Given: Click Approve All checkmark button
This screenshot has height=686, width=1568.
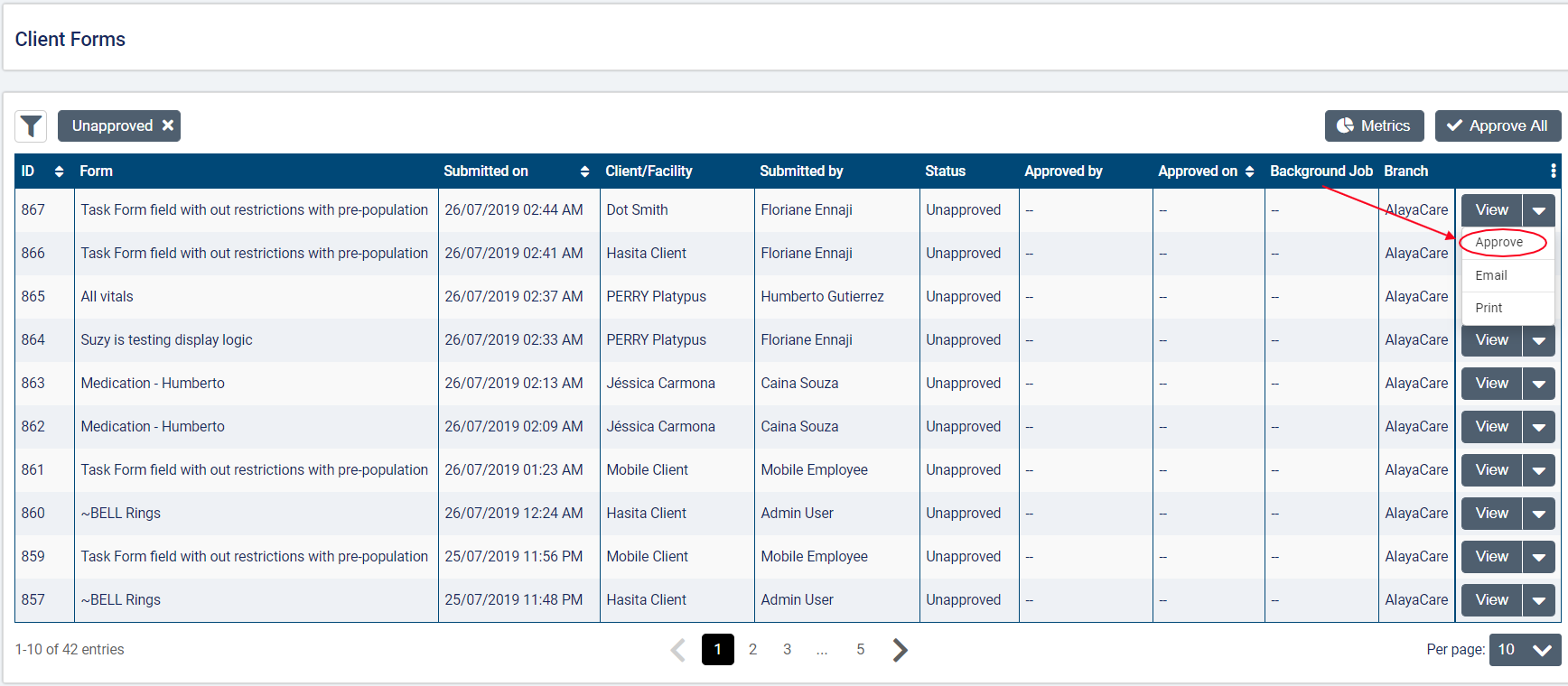Looking at the screenshot, I should [1497, 126].
